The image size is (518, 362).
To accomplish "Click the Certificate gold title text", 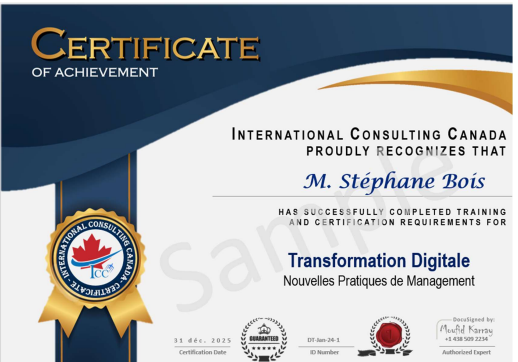I will tap(146, 45).
